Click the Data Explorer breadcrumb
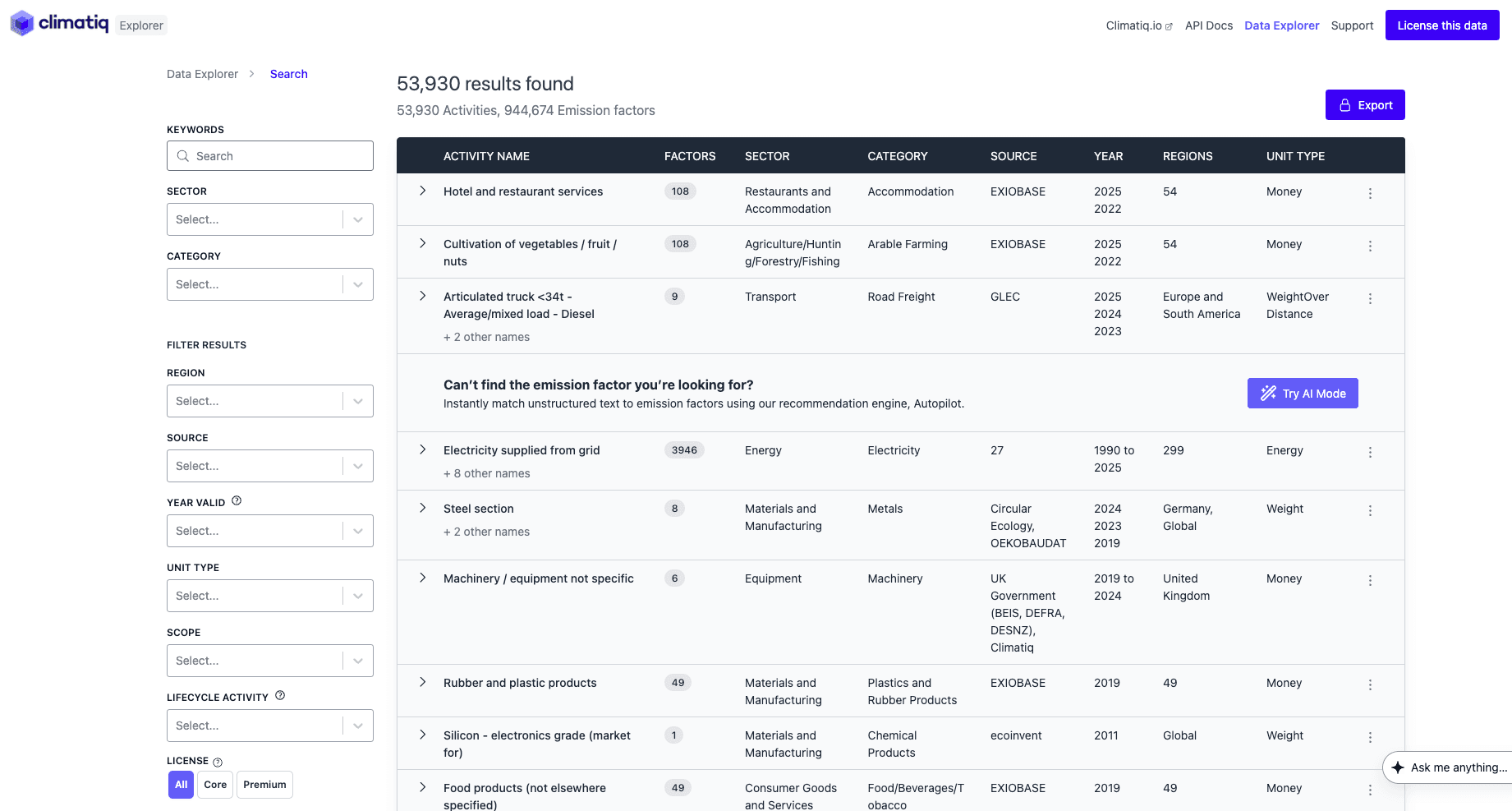Screen dimensions: 1512x811 [x=202, y=74]
